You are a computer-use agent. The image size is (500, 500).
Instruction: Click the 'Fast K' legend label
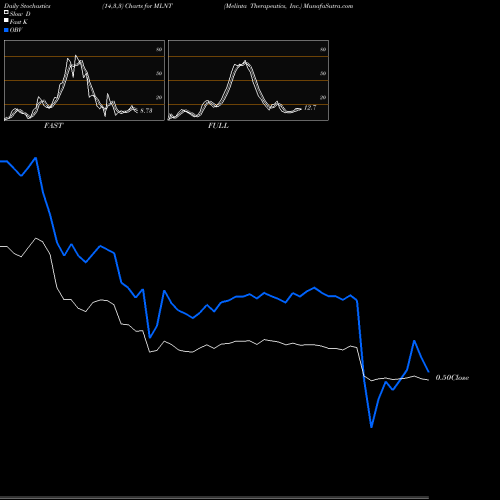(19, 22)
